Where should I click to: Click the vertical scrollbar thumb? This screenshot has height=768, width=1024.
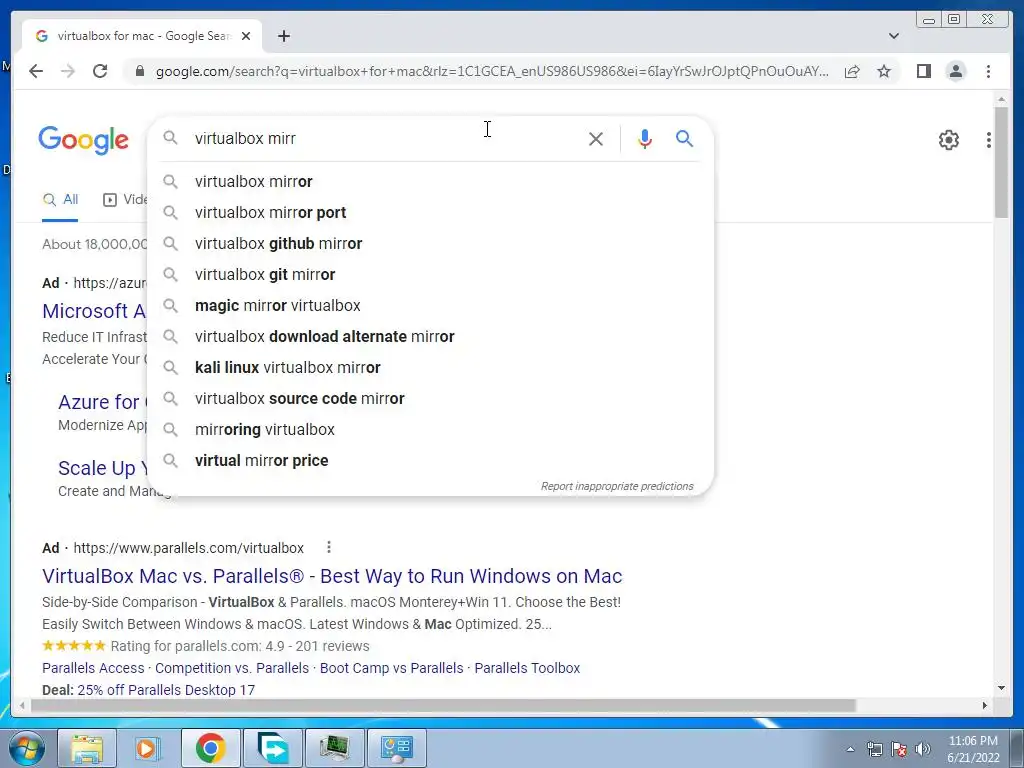[x=1001, y=162]
